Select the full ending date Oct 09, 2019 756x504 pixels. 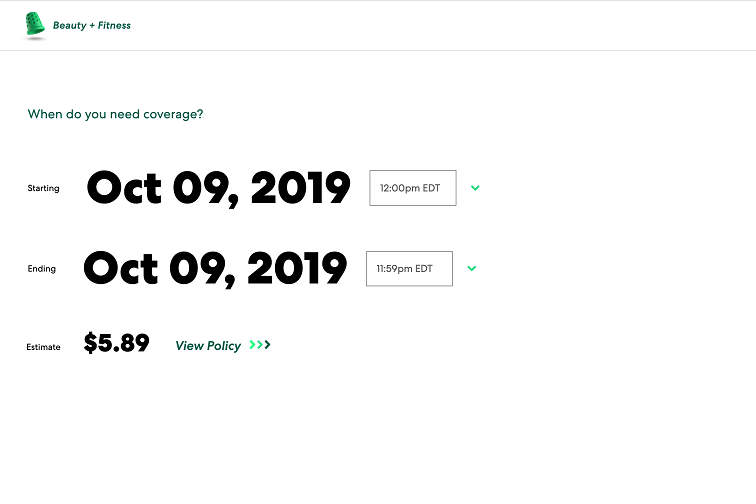(x=215, y=269)
